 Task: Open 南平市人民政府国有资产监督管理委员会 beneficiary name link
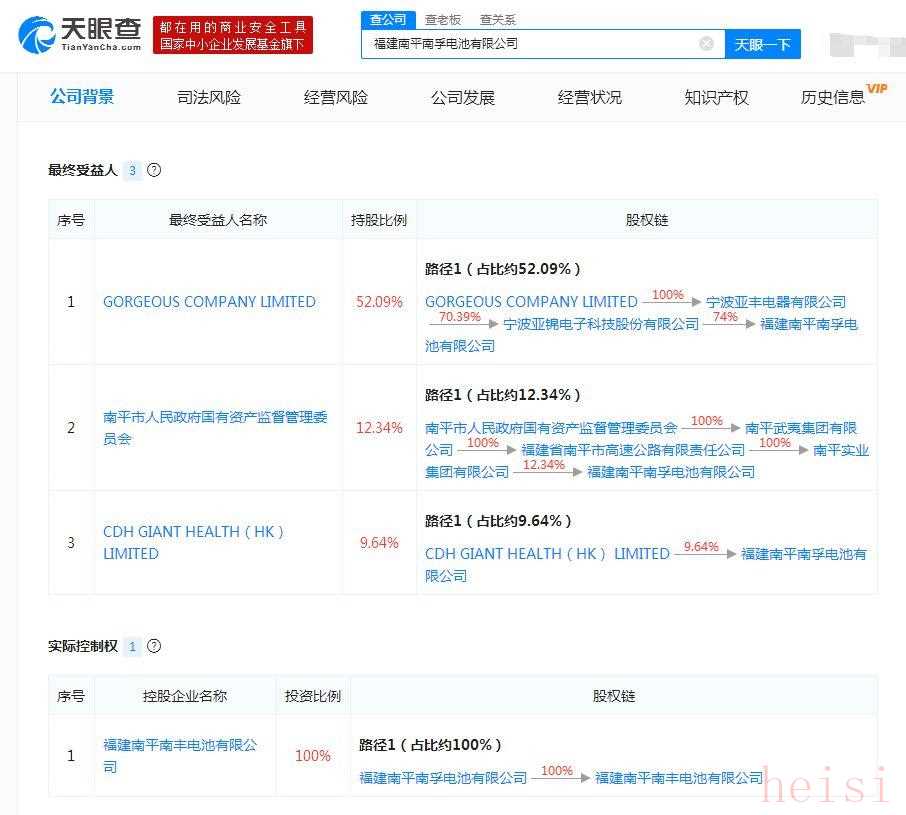(215, 427)
